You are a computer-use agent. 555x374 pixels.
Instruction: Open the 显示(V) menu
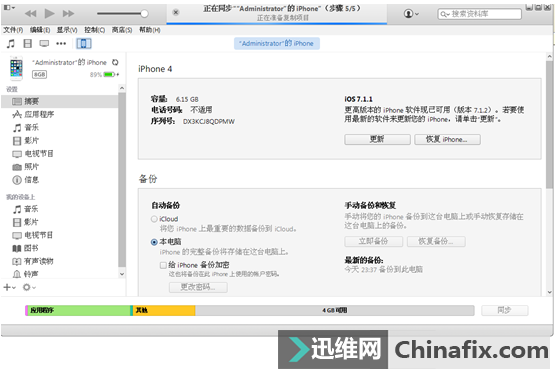(x=67, y=30)
